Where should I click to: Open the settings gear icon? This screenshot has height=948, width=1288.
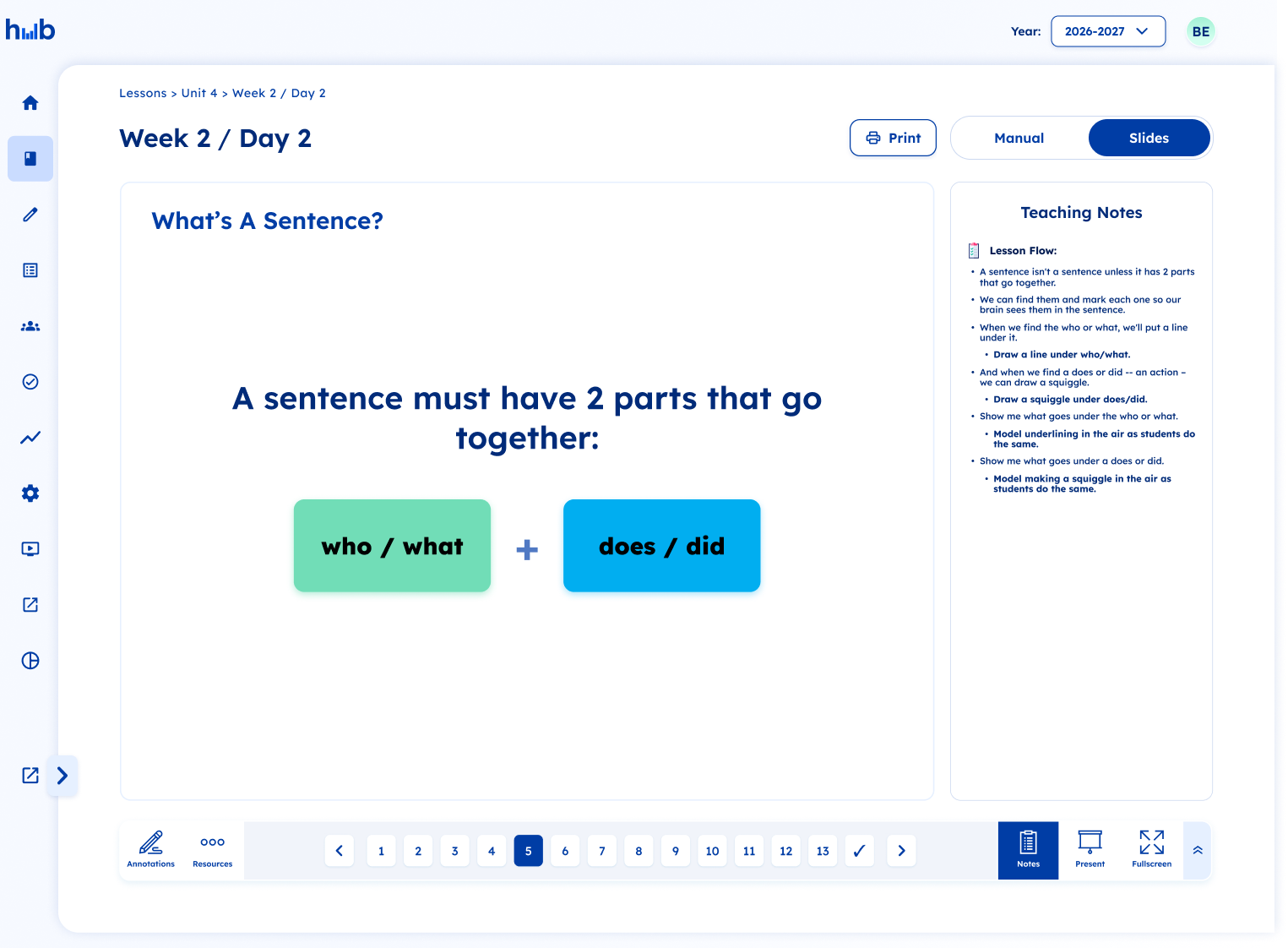pyautogui.click(x=30, y=493)
